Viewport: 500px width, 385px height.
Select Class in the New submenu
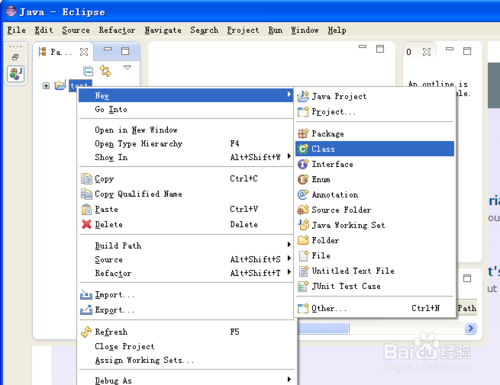pyautogui.click(x=375, y=149)
